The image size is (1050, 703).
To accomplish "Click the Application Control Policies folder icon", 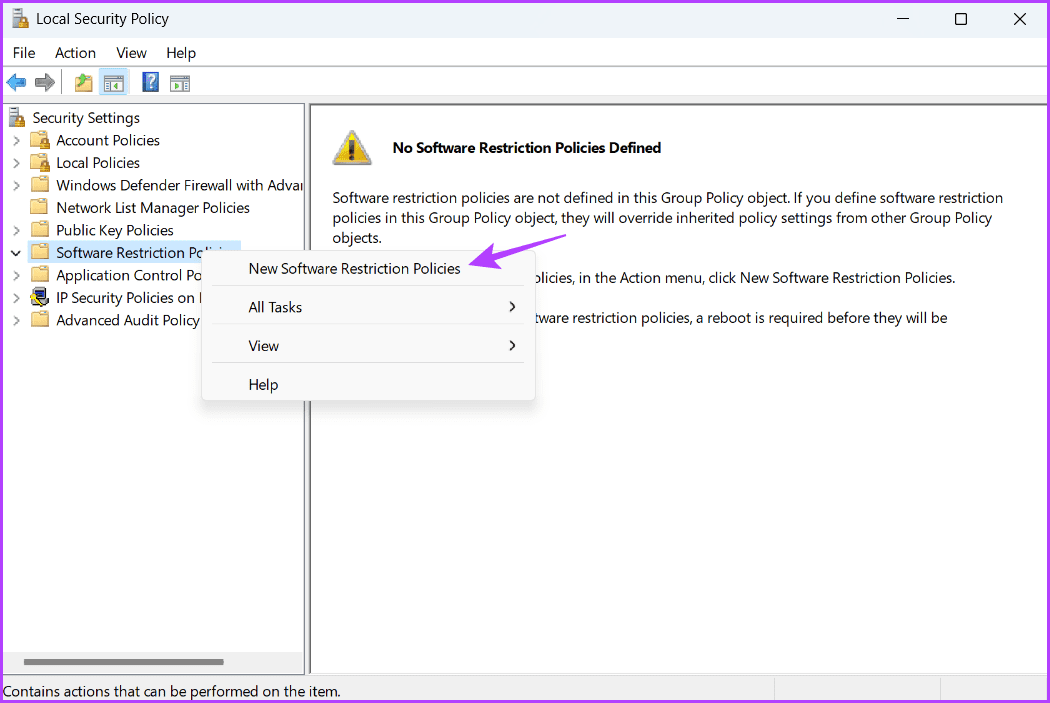I will (40, 275).
